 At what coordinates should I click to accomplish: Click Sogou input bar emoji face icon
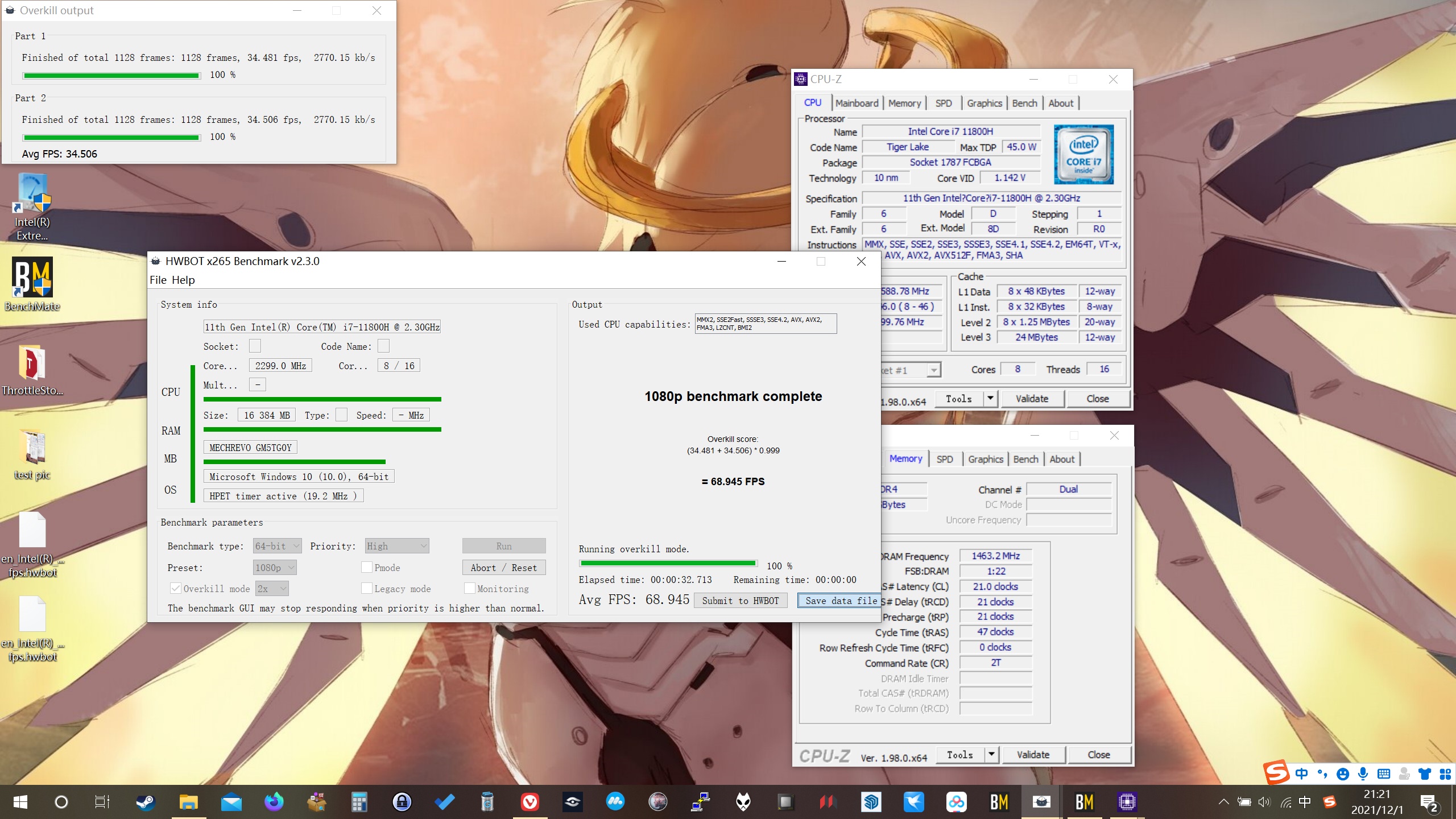[x=1343, y=773]
